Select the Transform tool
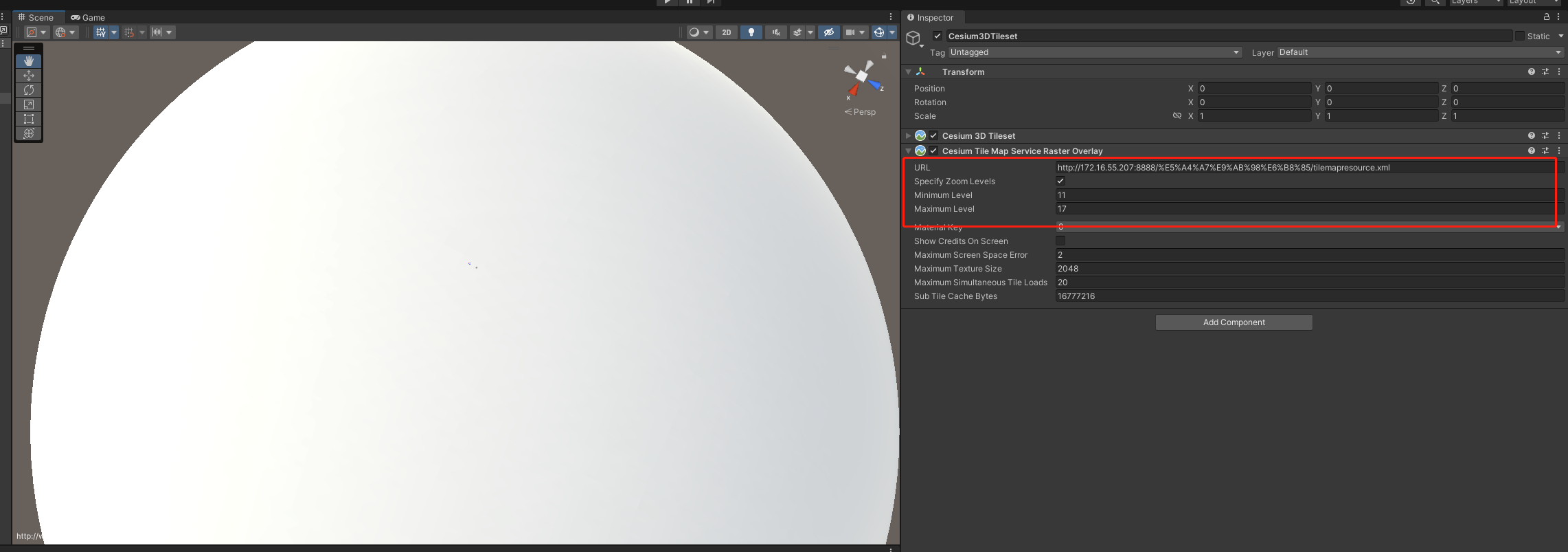 [x=29, y=133]
